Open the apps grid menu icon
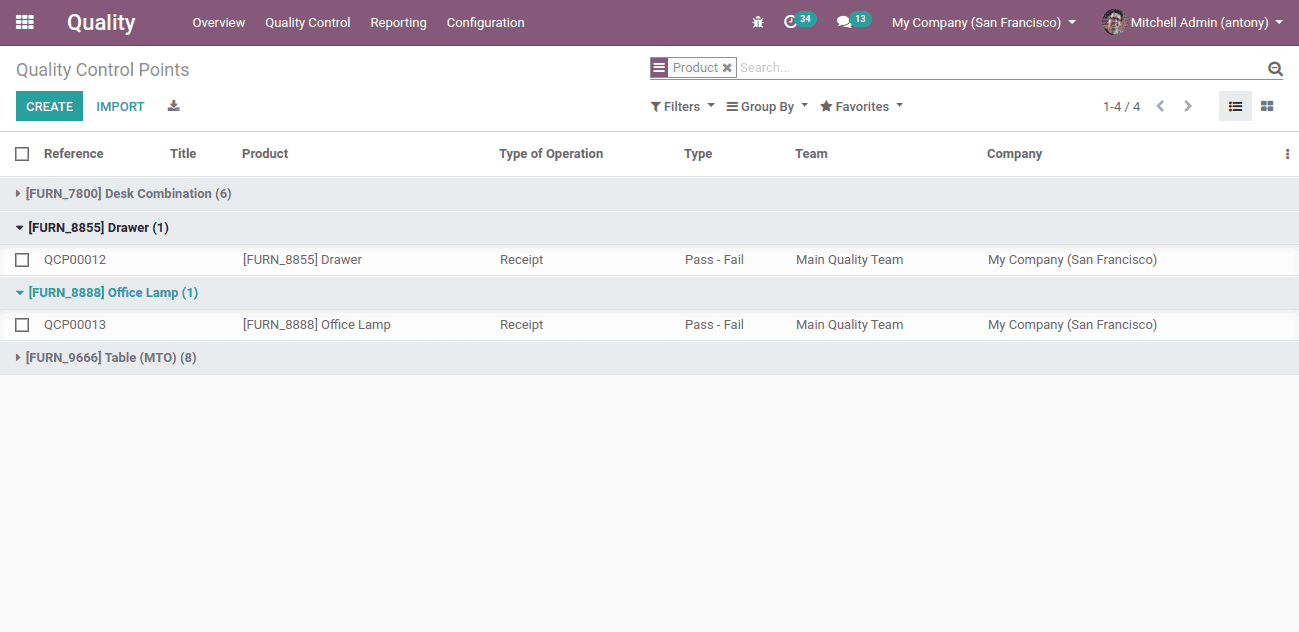 point(25,22)
